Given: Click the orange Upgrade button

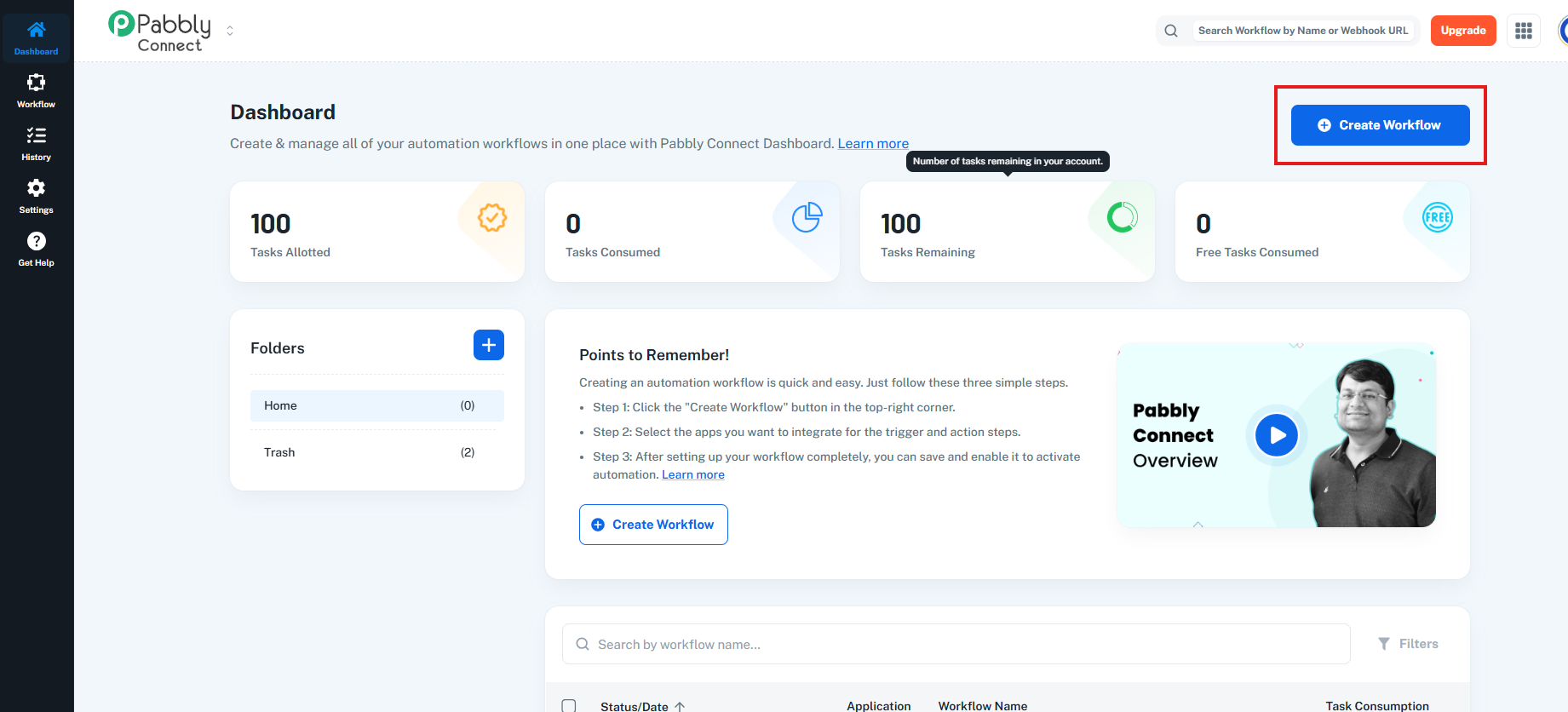Looking at the screenshot, I should pos(1462,31).
